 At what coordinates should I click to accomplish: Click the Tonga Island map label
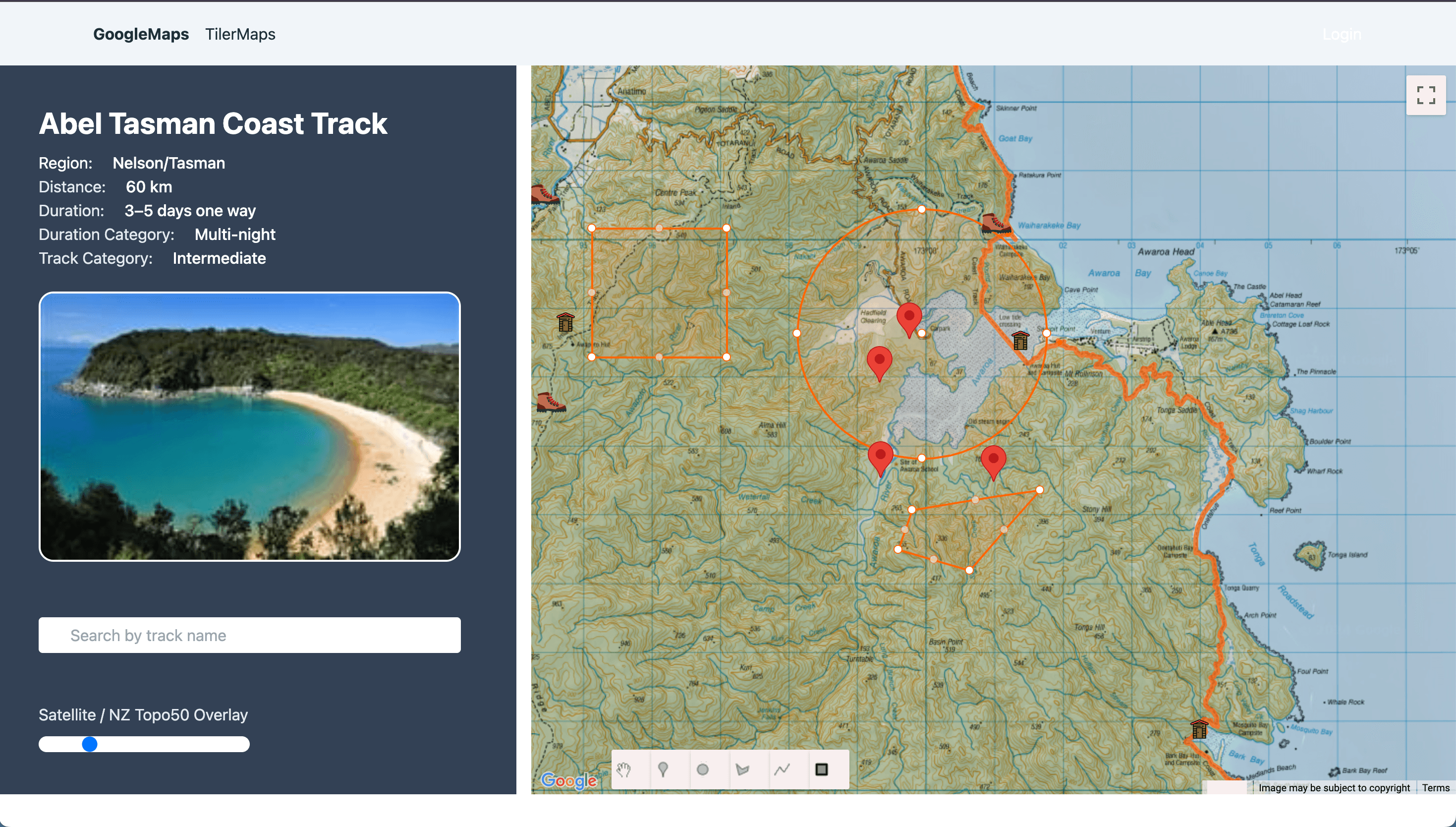[1347, 554]
